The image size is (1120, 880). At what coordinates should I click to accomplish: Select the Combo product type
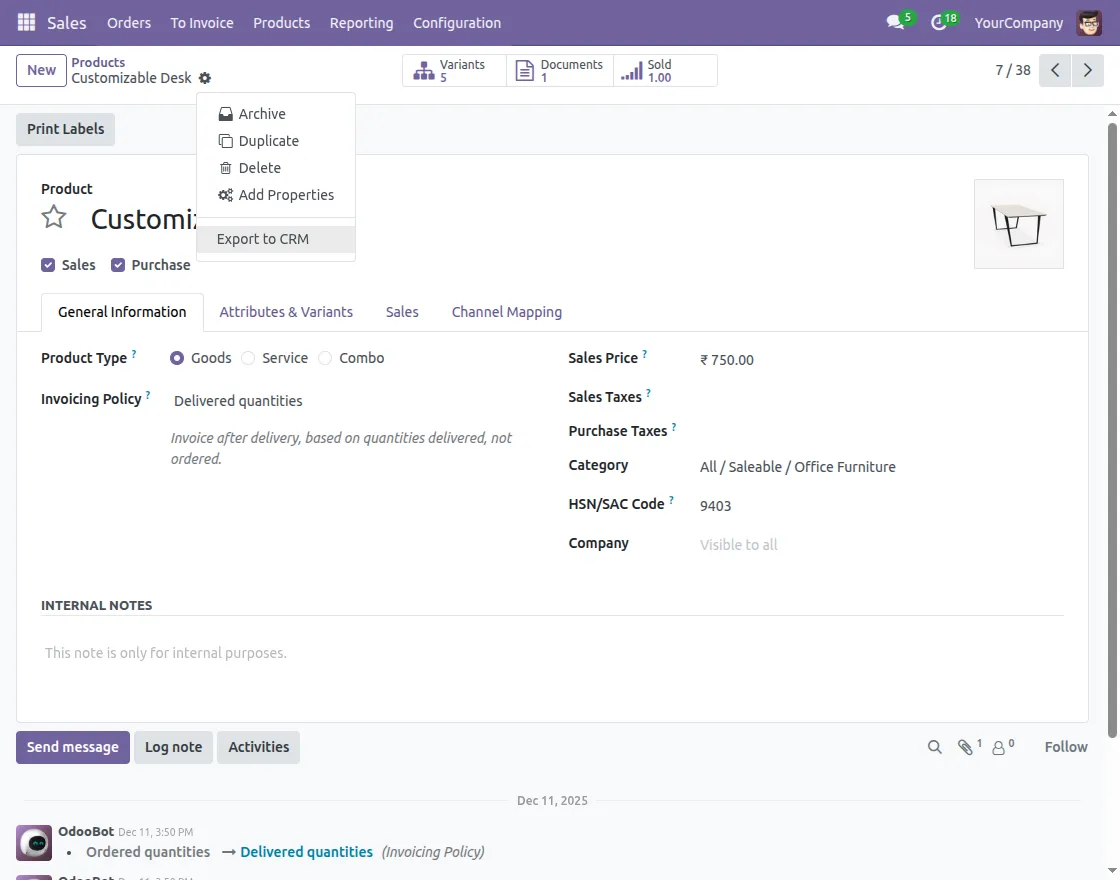(325, 358)
